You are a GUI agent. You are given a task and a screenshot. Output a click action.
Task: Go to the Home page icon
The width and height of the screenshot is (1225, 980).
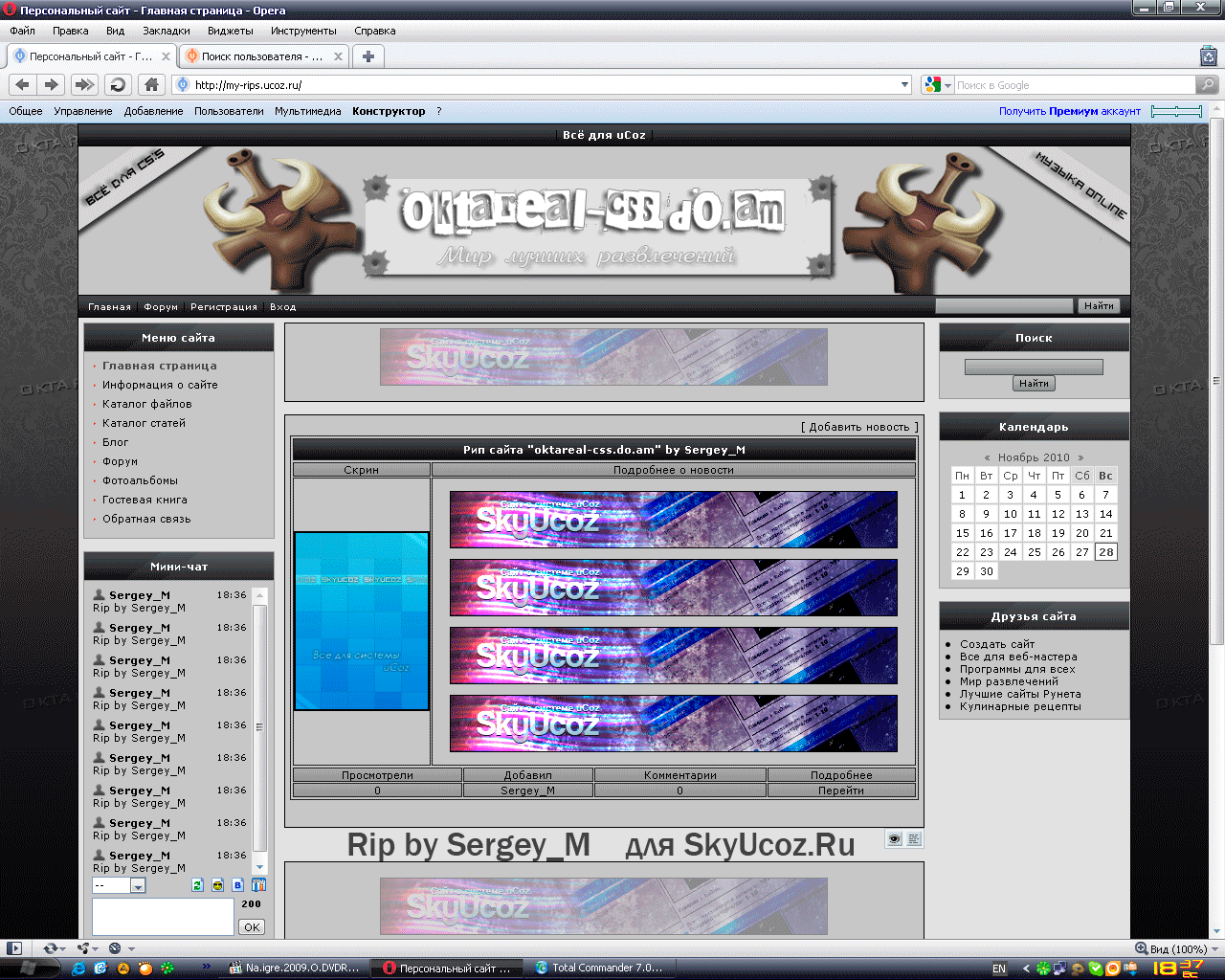(x=150, y=85)
